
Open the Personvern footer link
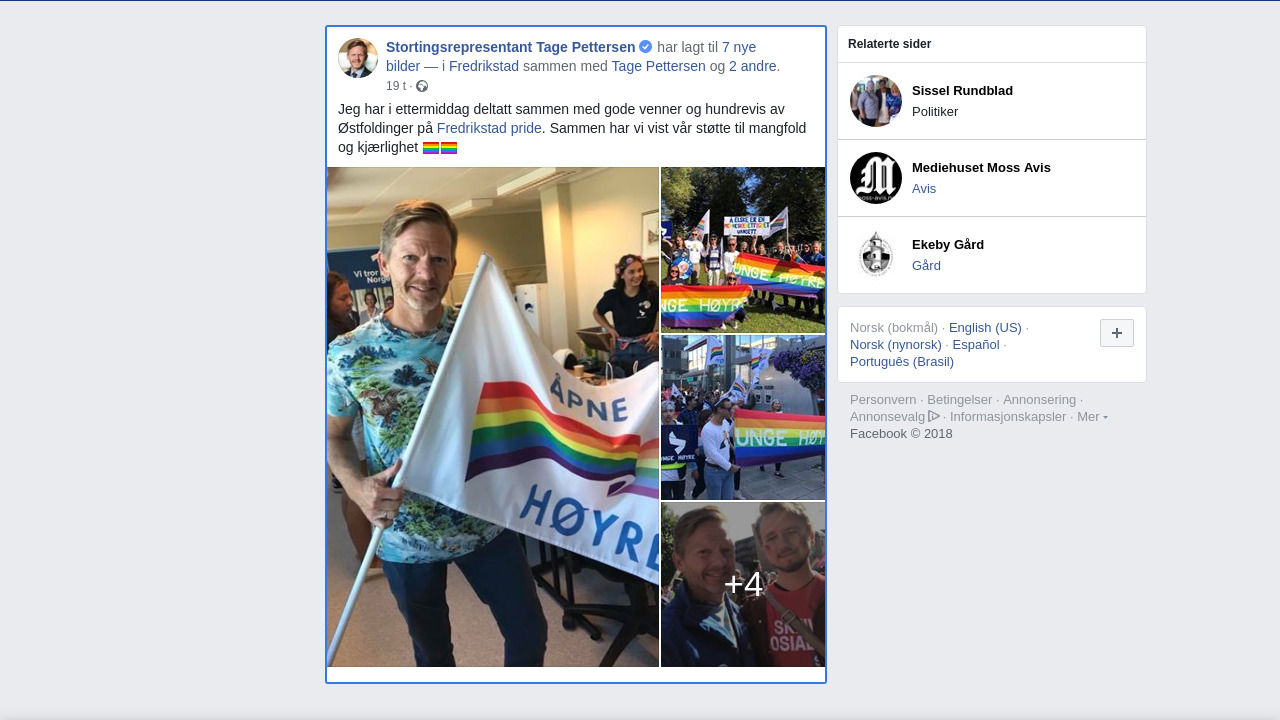coord(883,400)
